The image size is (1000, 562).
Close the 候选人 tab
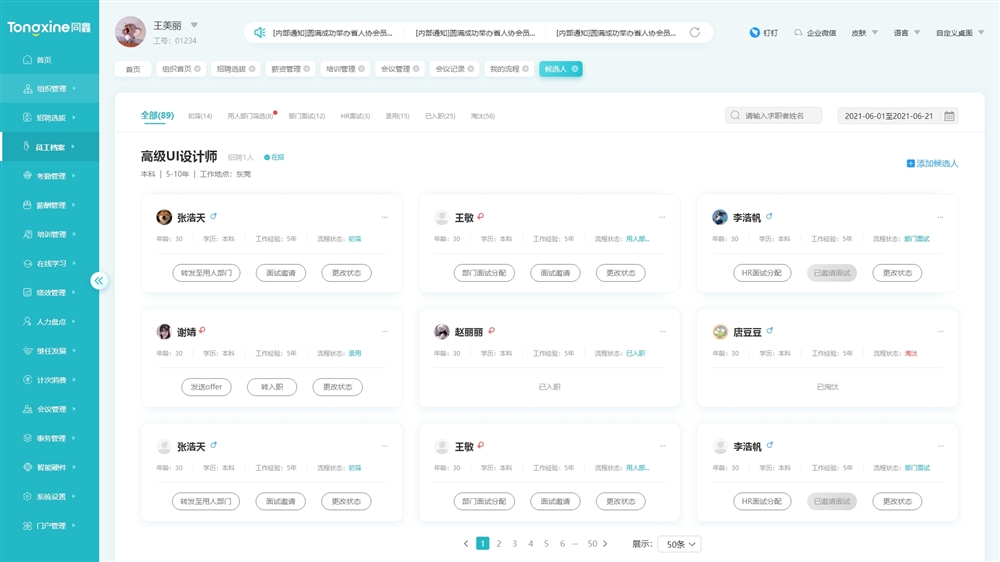pyautogui.click(x=575, y=69)
